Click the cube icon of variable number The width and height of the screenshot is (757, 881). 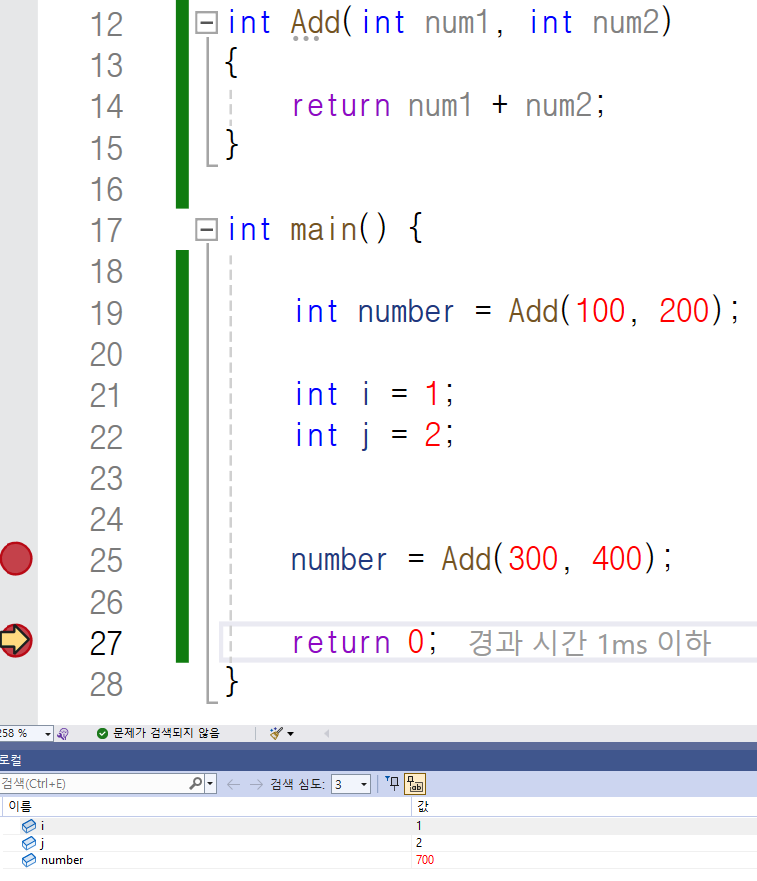pyautogui.click(x=29, y=860)
